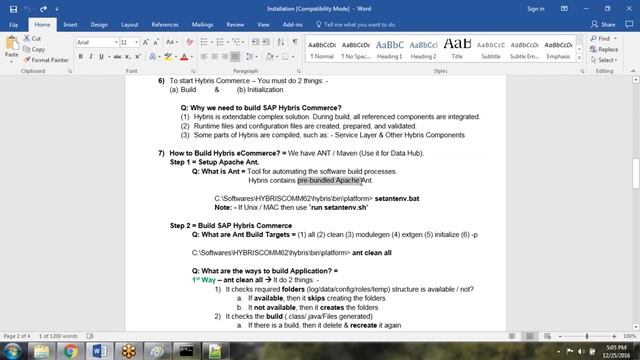640x360 pixels.
Task: Click the Redo arrow in Quick Access
Action: coord(43,9)
